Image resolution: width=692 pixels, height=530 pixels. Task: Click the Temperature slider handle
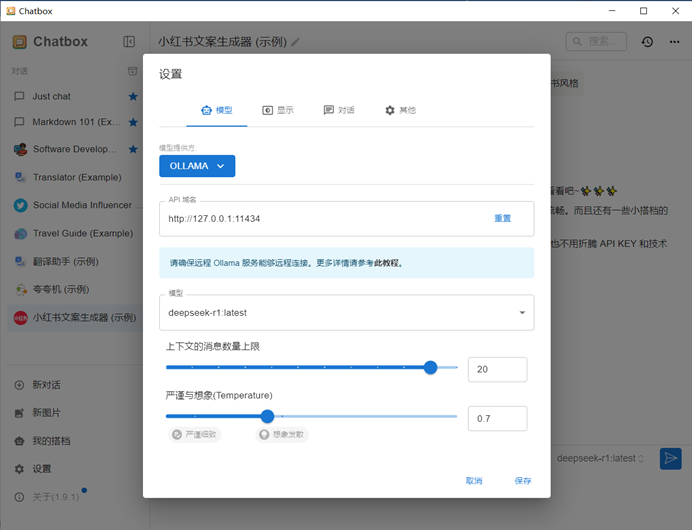(x=267, y=416)
